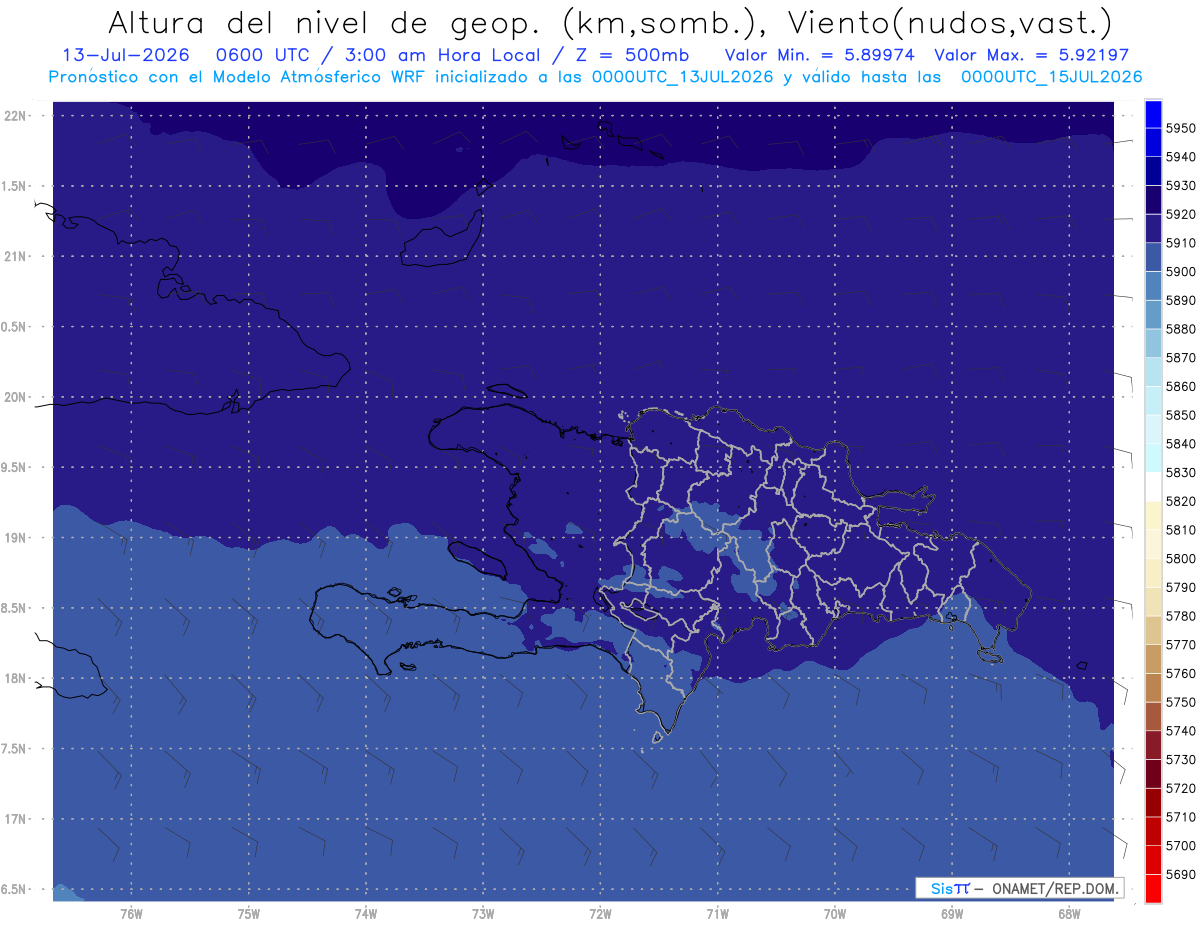Click the '72W' longitude label
Screen dimensions: 1200x927
point(600,914)
